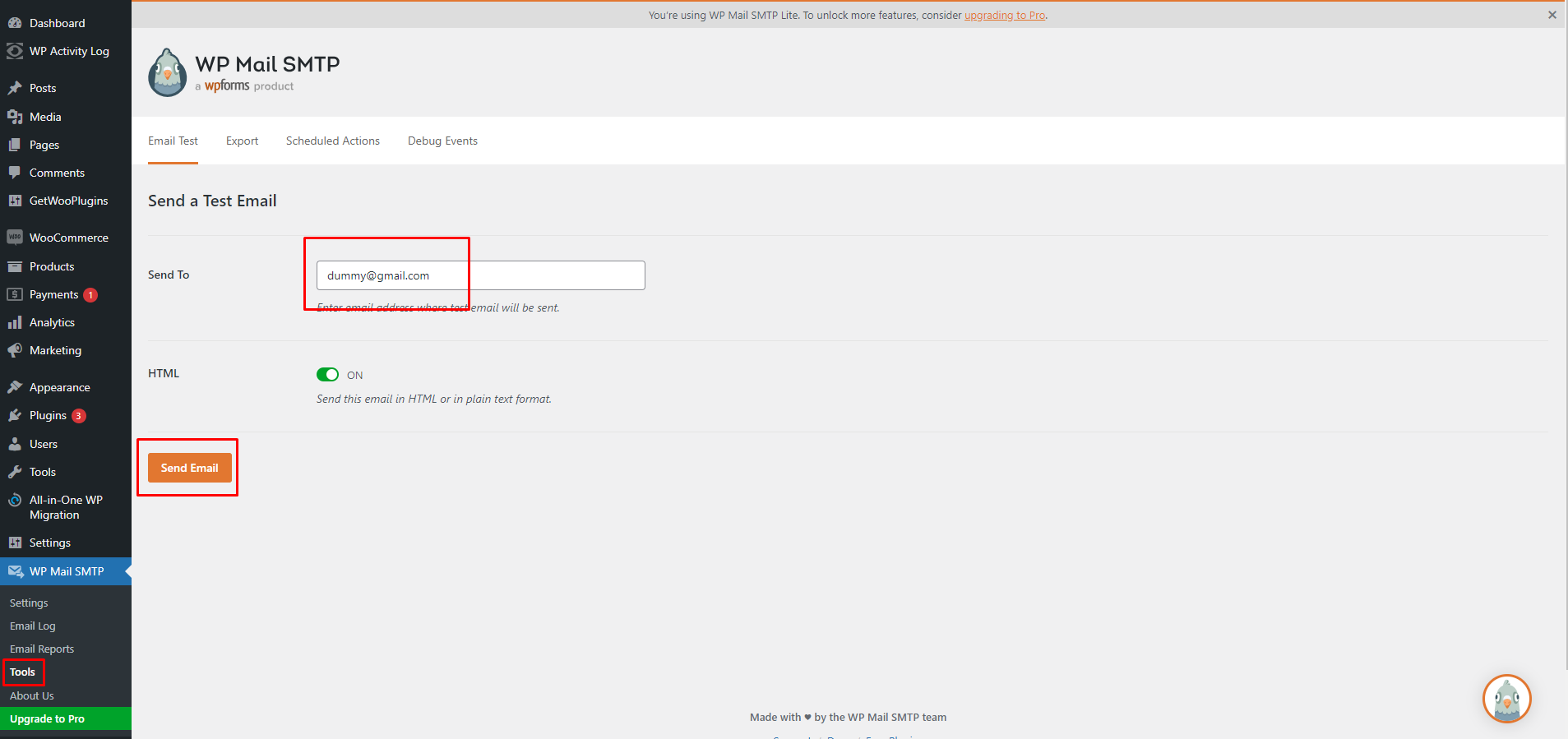The height and width of the screenshot is (739, 1568).
Task: Open Email Log in the submenu
Action: click(x=33, y=626)
